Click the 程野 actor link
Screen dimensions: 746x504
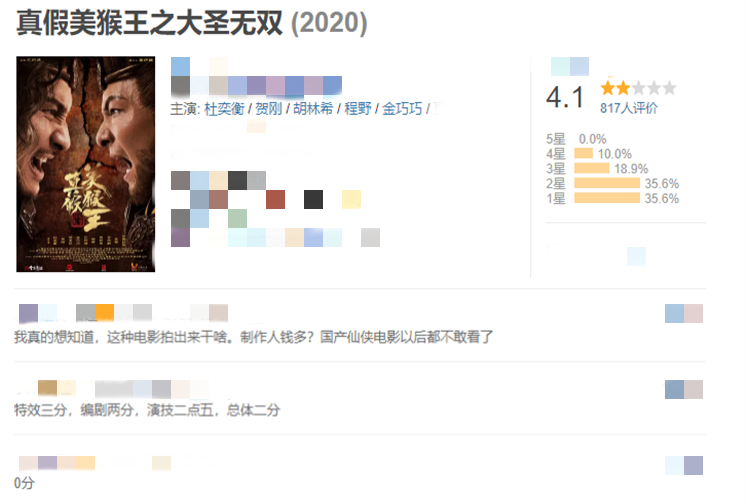(x=357, y=109)
